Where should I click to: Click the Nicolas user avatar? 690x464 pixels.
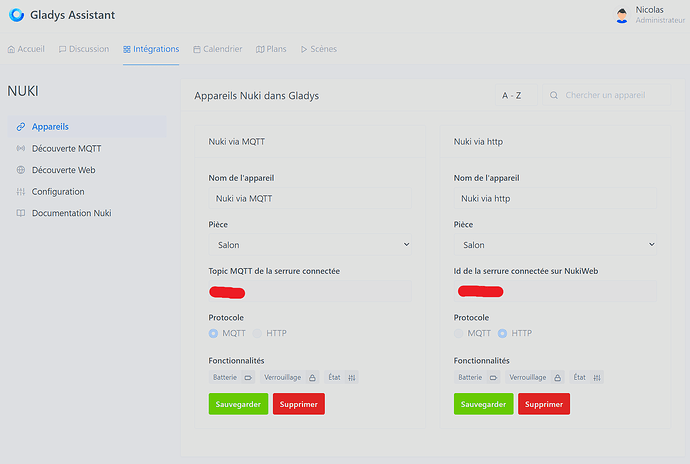point(622,15)
